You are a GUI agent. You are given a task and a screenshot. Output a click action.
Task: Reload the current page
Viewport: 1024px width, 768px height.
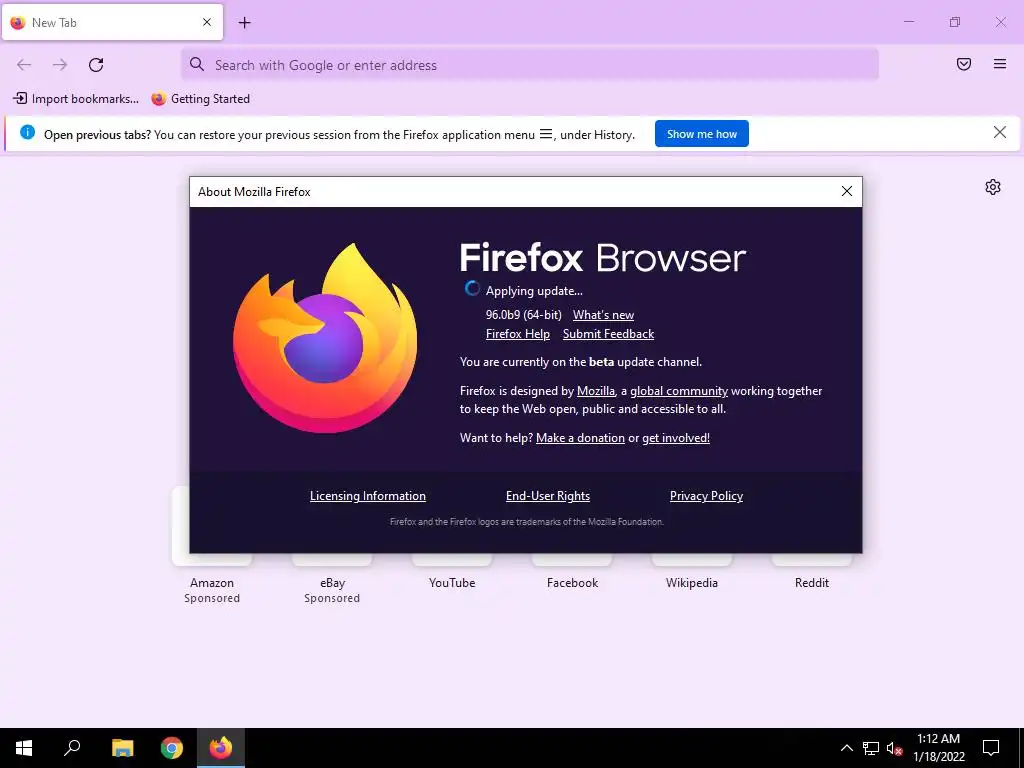click(x=96, y=65)
